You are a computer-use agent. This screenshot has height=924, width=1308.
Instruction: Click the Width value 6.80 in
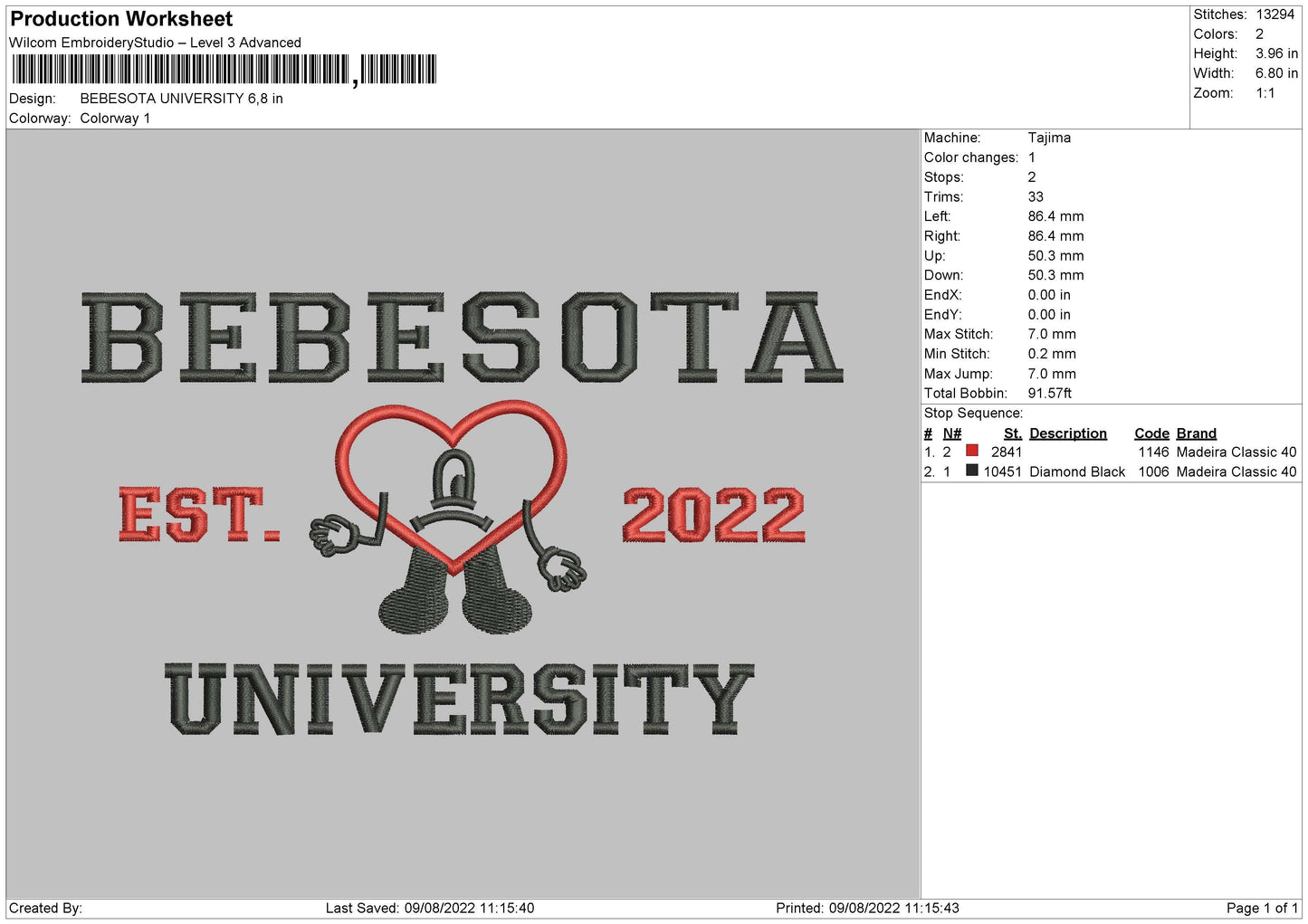1276,73
